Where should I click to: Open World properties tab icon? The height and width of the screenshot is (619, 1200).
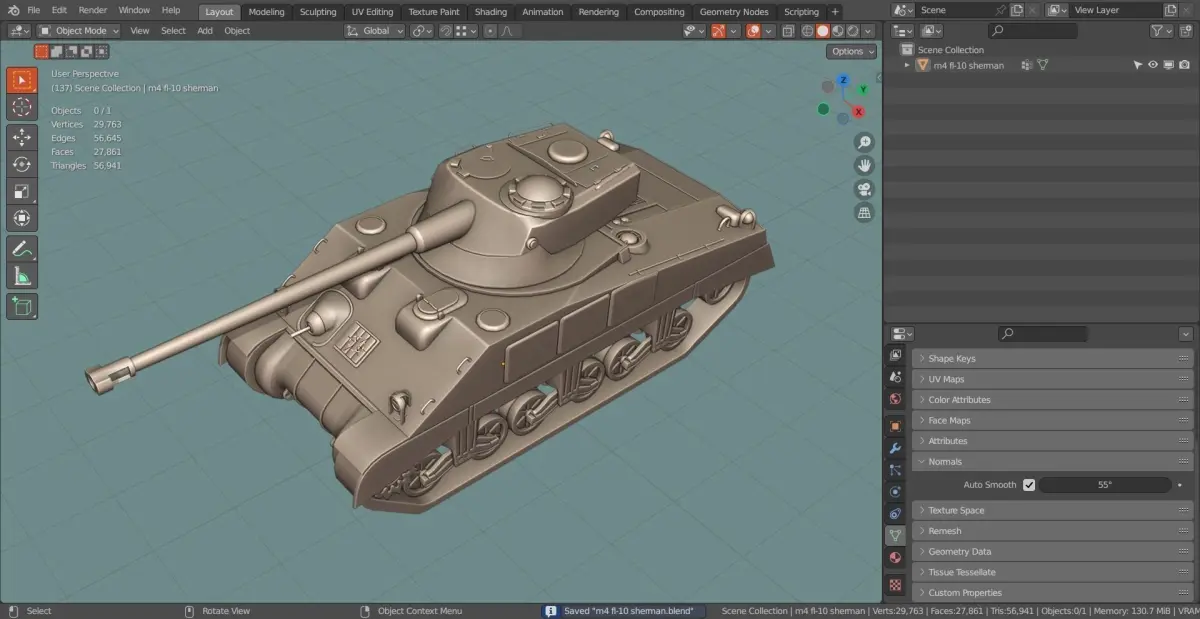point(895,399)
